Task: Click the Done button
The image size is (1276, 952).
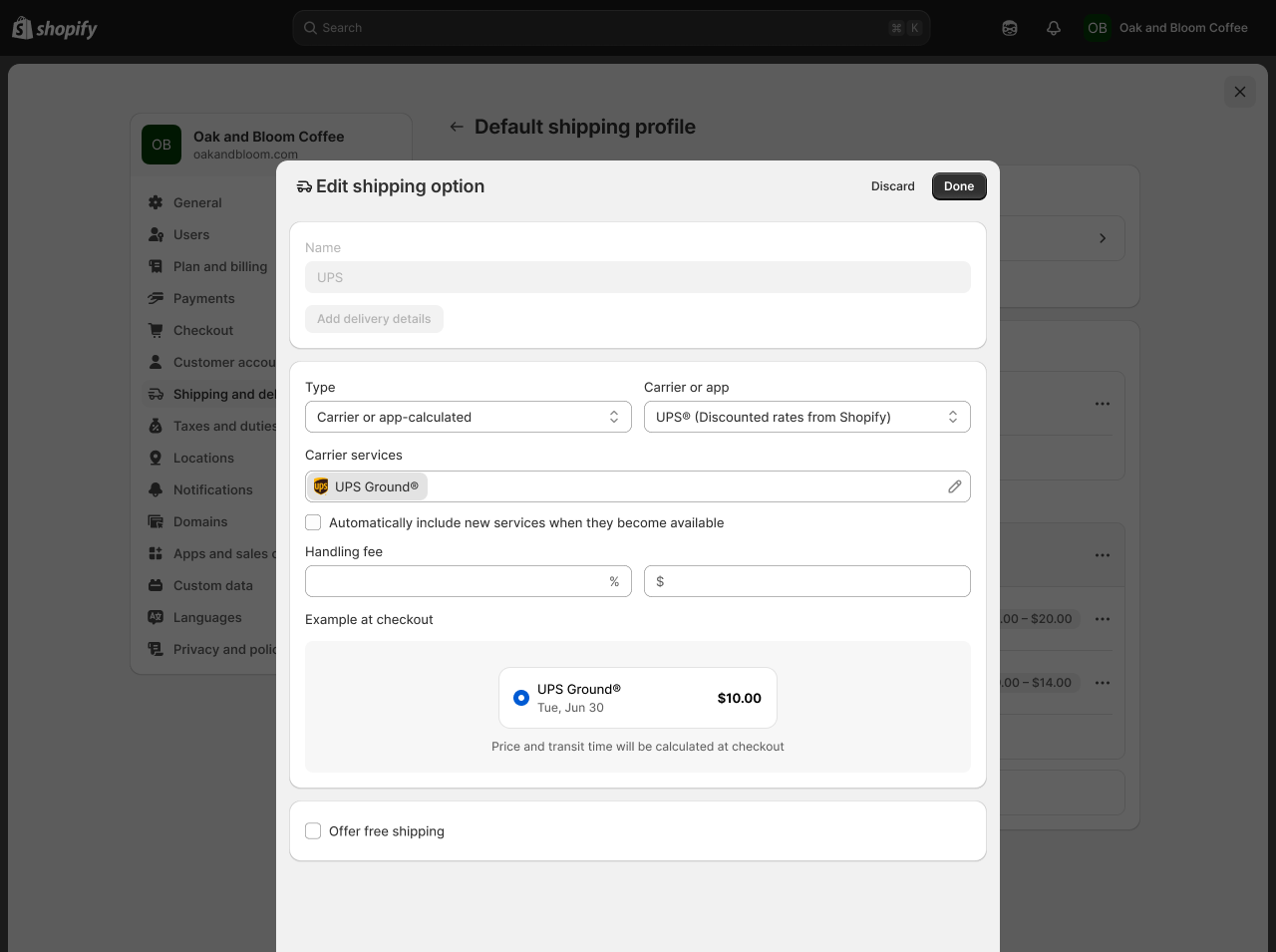Action: click(959, 186)
